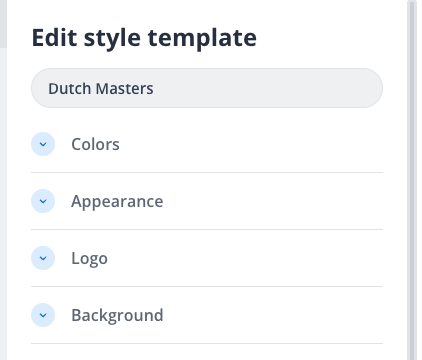Expand the Background section chevron
422x360 pixels.
[x=43, y=315]
